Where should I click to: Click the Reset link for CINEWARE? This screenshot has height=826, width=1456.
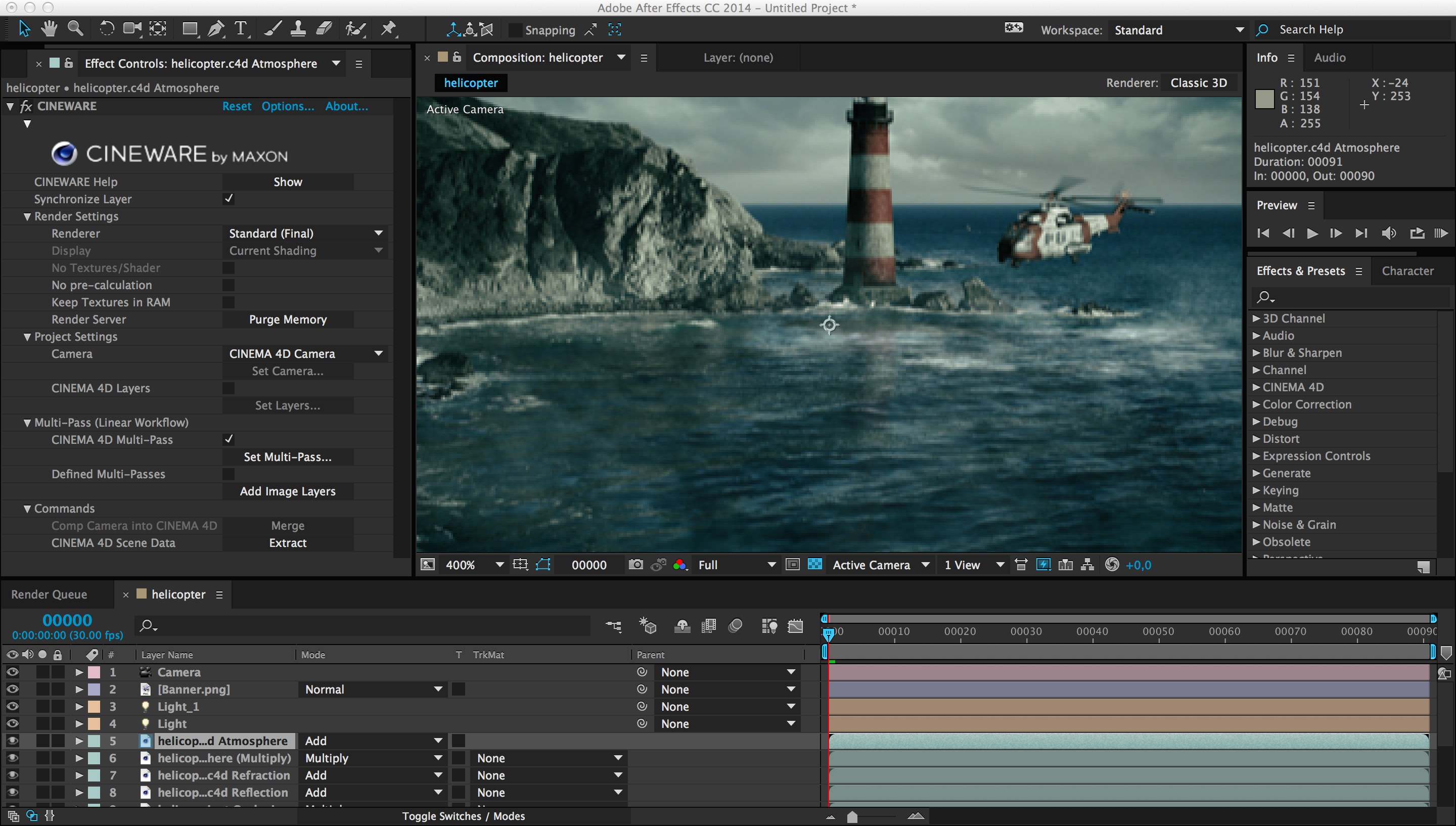pyautogui.click(x=237, y=106)
